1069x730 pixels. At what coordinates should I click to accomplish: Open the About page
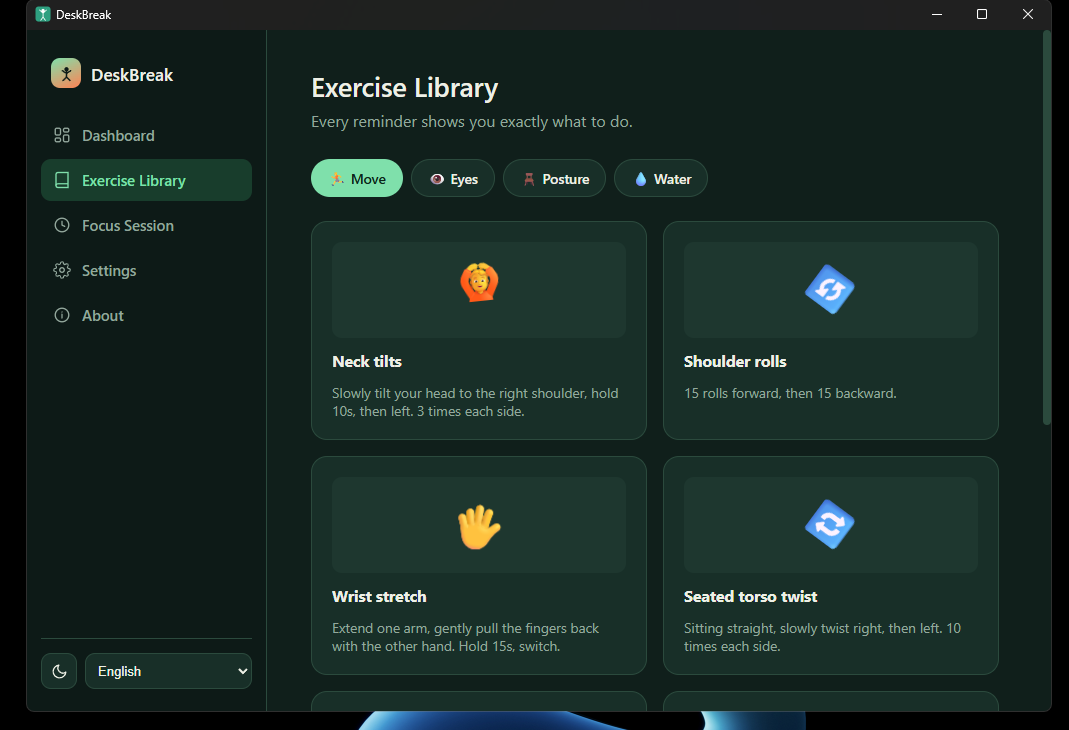coord(147,315)
